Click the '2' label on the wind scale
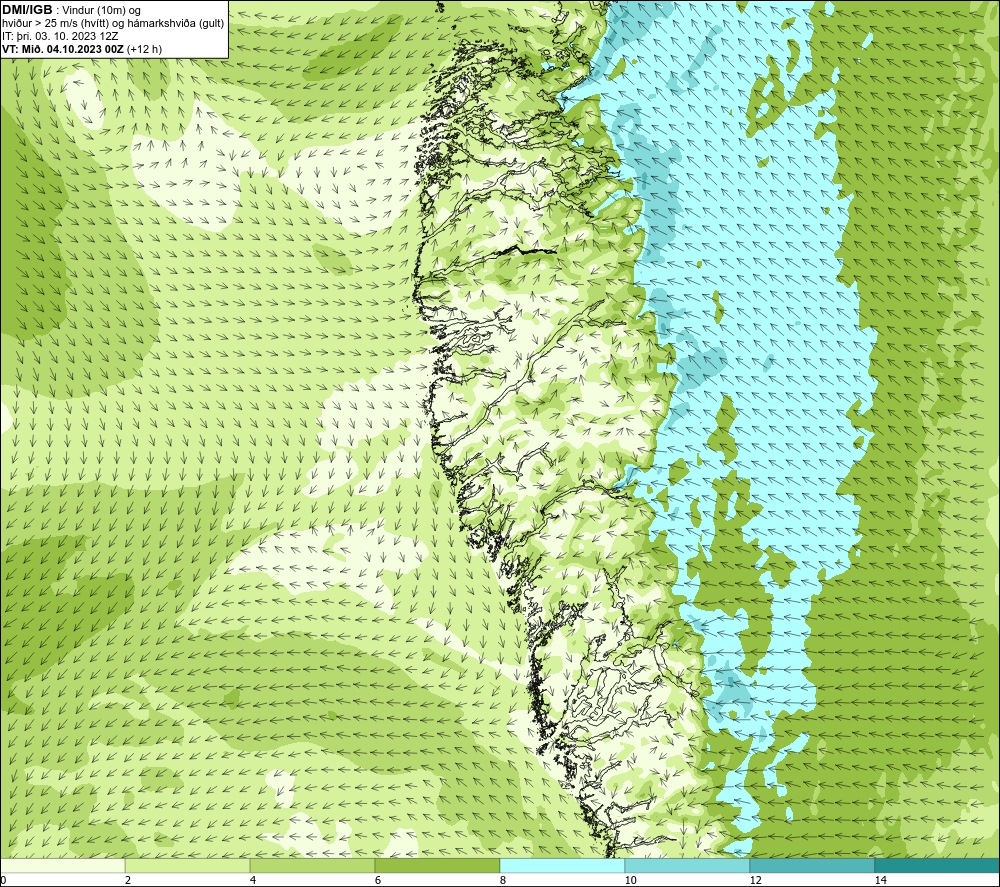The width and height of the screenshot is (1000, 887). point(128,880)
